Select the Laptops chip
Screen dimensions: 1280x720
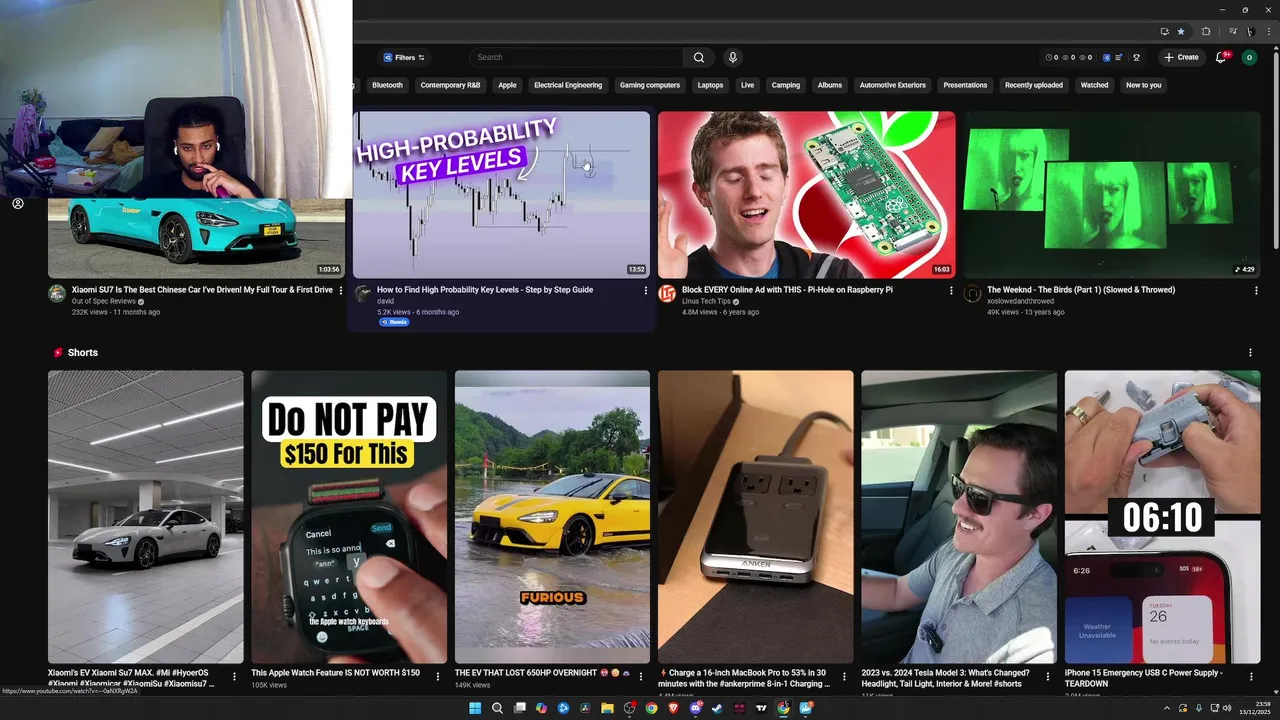710,85
